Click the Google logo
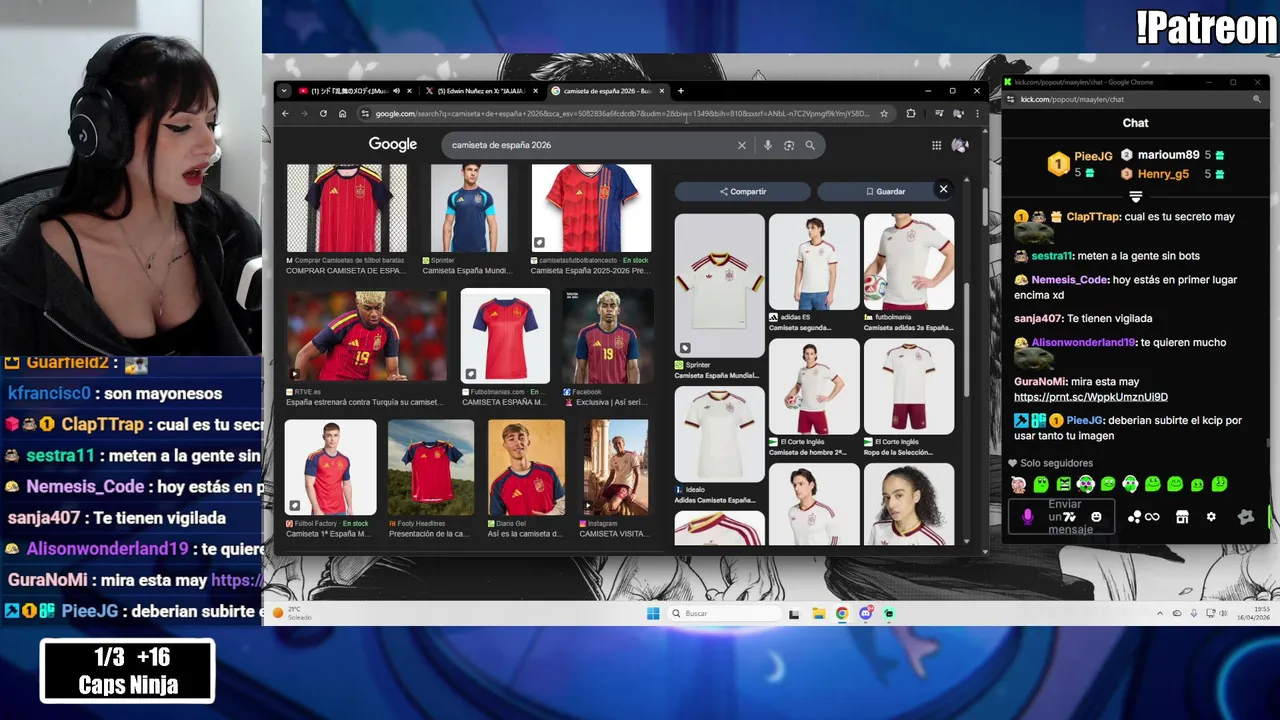 pyautogui.click(x=393, y=145)
